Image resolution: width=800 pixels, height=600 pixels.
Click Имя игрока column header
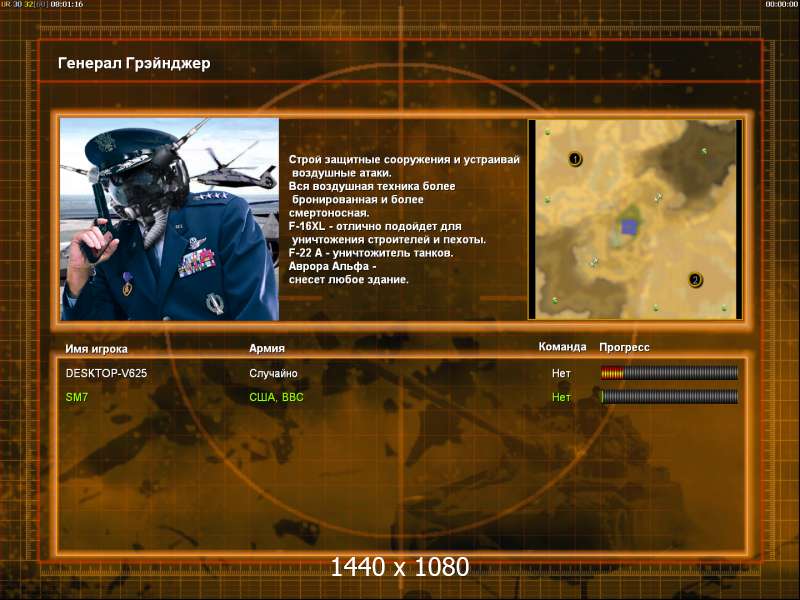coord(96,349)
